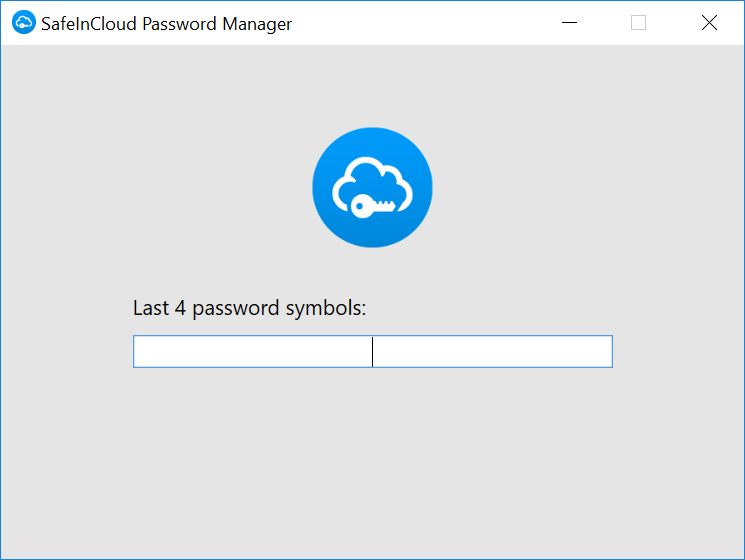This screenshot has width=745, height=560.
Task: Click the 'SafeInCloud Password Manager' title text
Action: (166, 24)
